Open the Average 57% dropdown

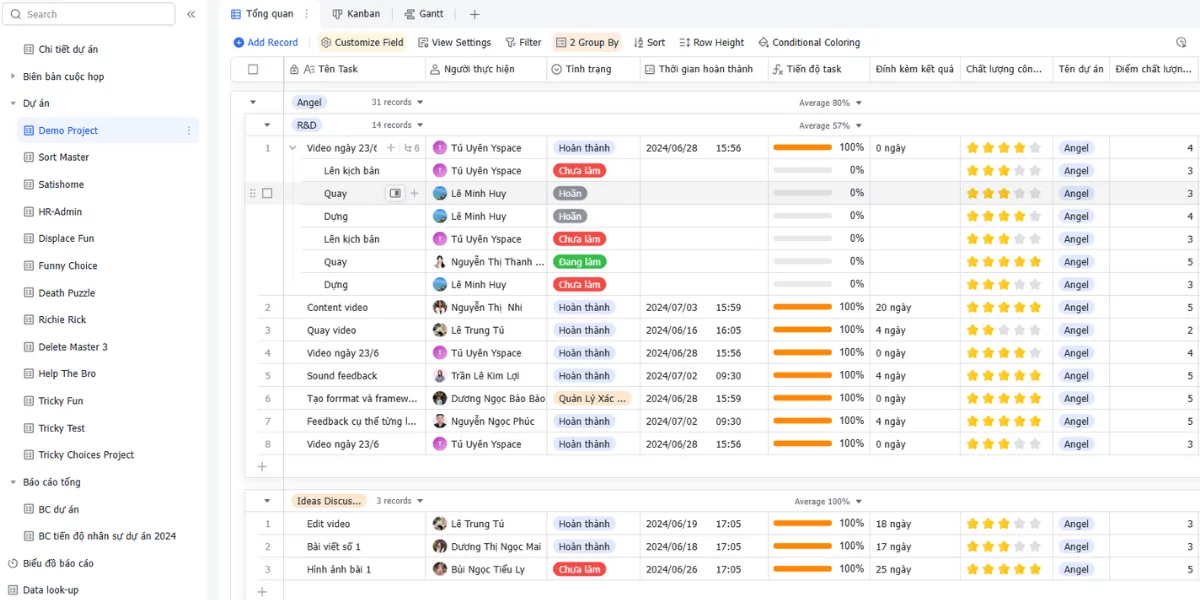[x=830, y=126]
